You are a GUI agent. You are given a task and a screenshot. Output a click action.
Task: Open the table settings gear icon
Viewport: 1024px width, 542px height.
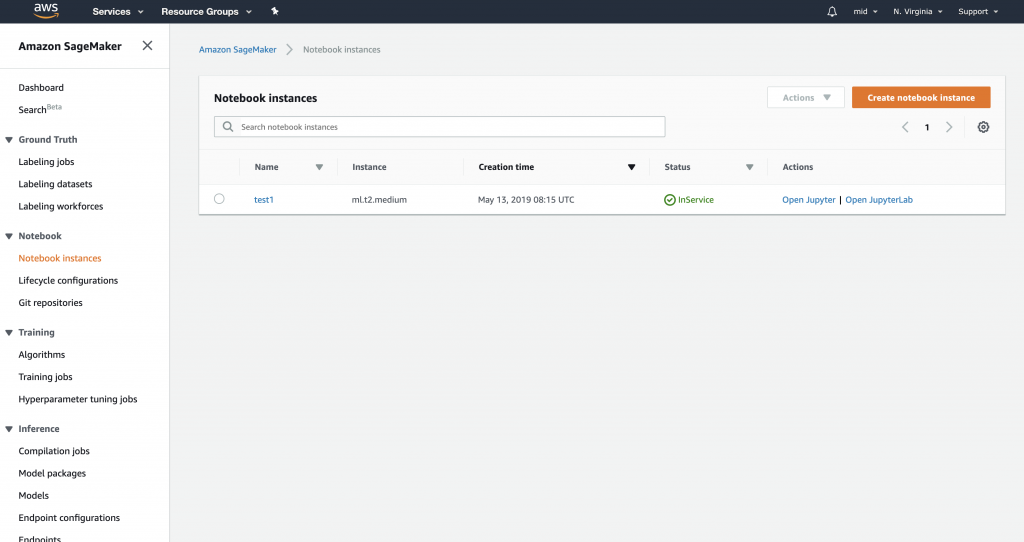[x=983, y=127]
